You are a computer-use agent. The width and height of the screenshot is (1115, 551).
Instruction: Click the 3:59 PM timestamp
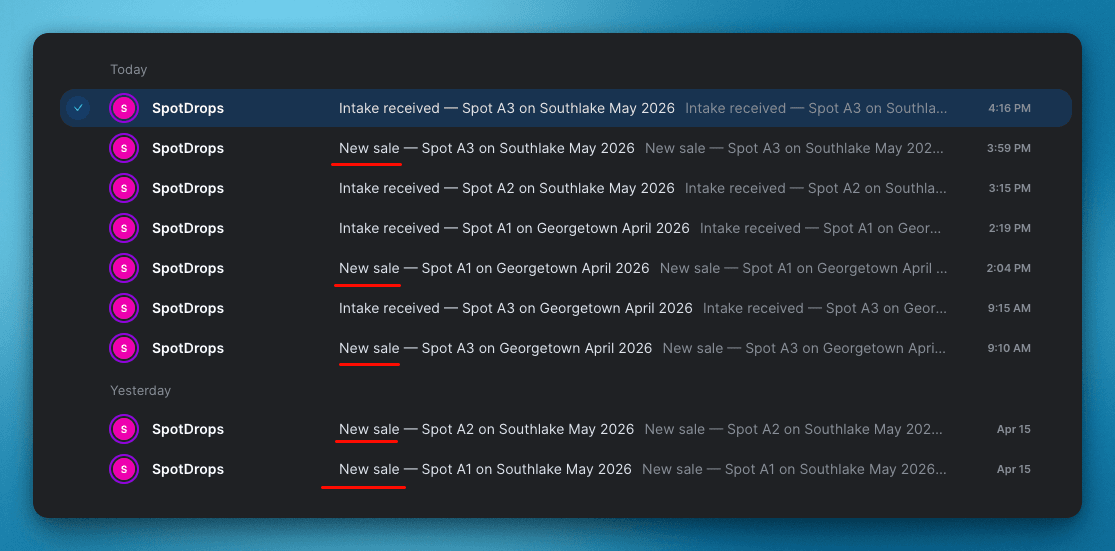point(1008,148)
